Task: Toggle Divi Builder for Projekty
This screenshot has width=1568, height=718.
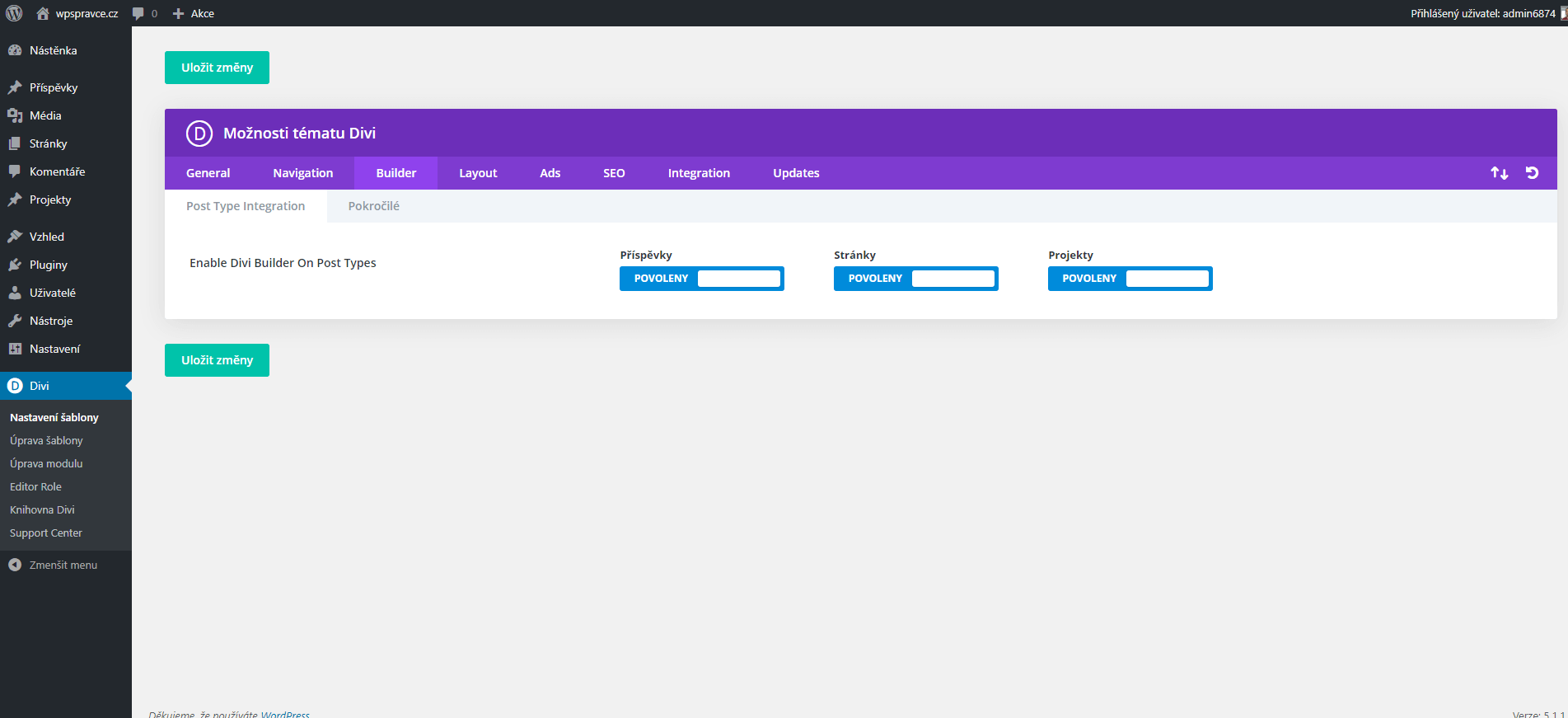Action: coord(1130,279)
